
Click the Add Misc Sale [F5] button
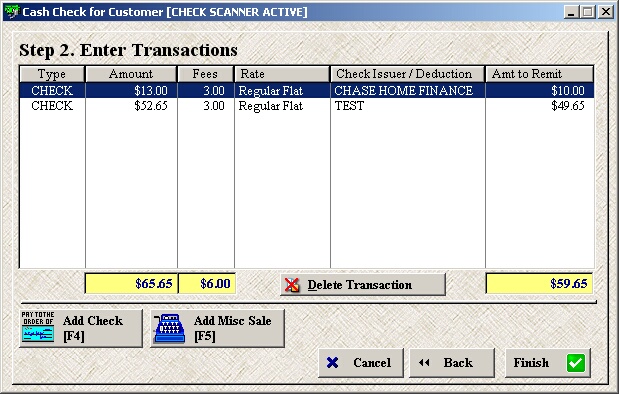217,328
